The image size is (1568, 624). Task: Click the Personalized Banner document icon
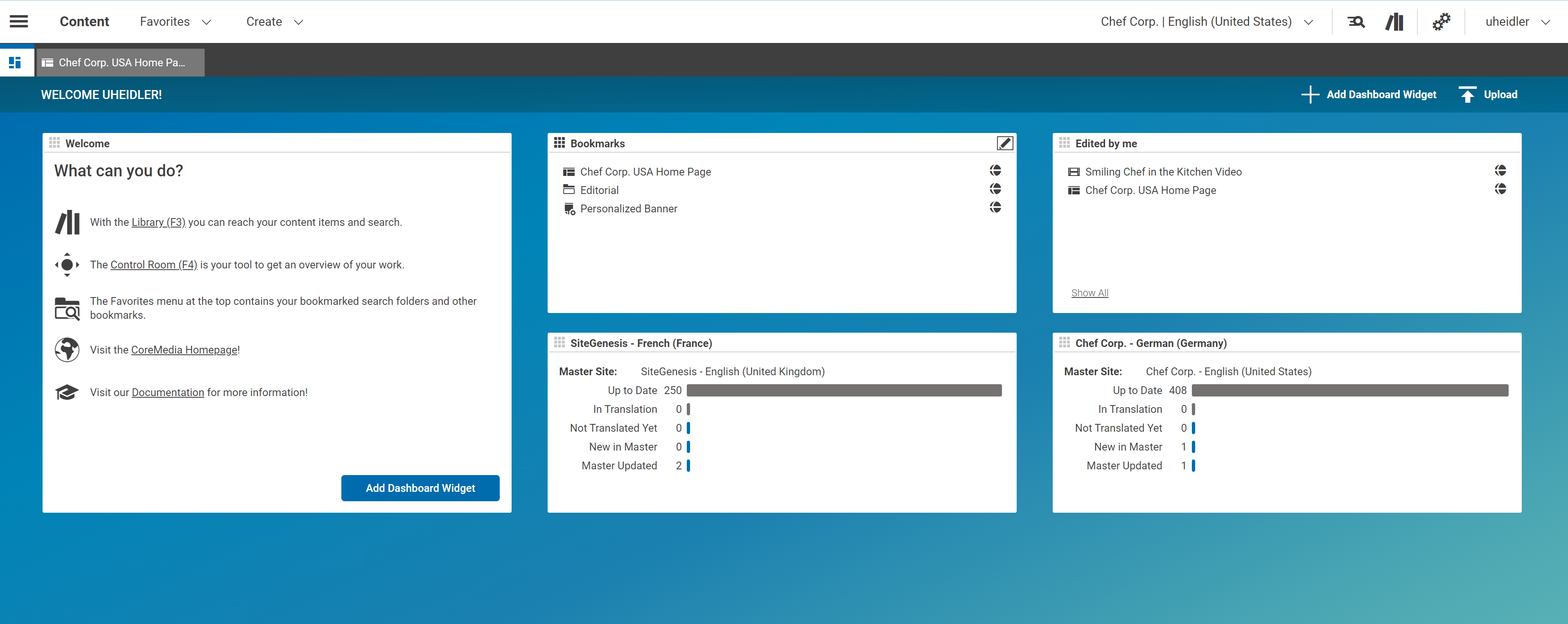(569, 209)
